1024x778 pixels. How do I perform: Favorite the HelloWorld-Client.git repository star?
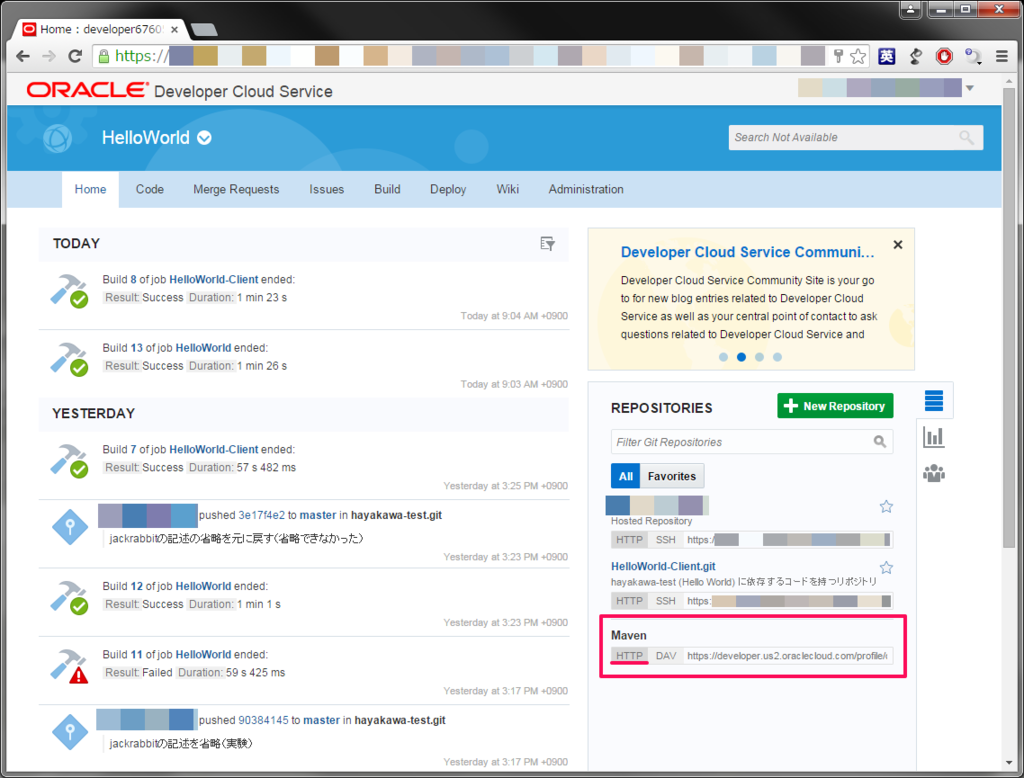click(886, 567)
